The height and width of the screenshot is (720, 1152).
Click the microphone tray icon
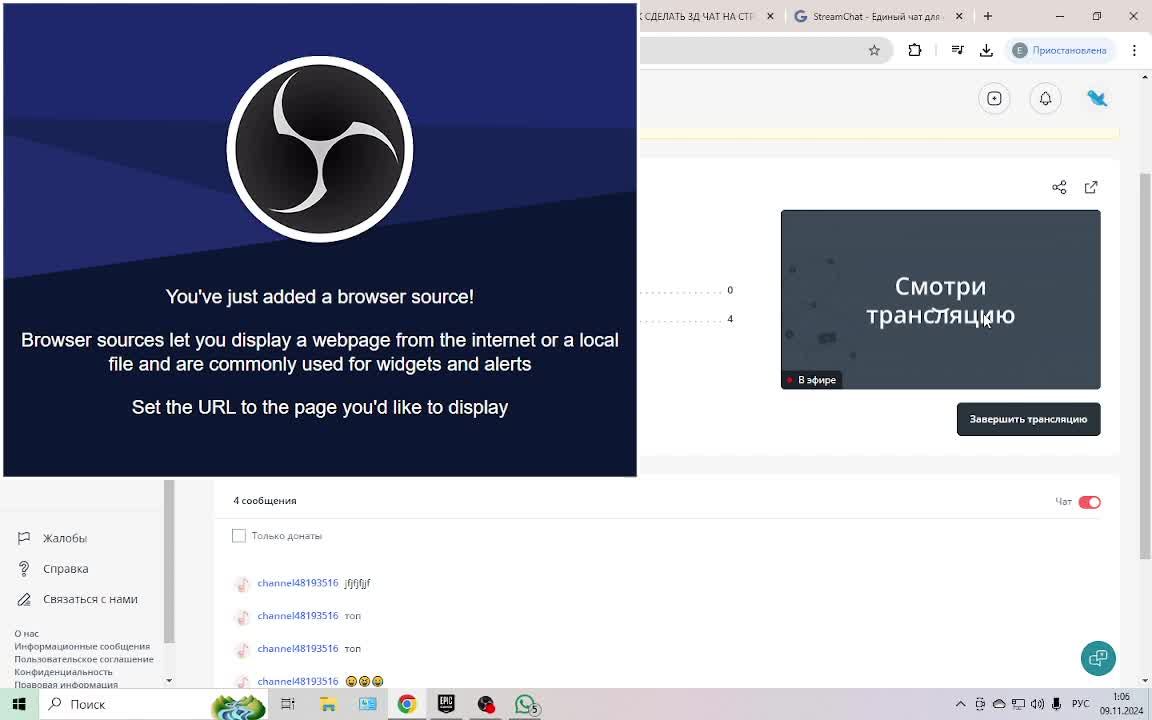tap(1056, 705)
